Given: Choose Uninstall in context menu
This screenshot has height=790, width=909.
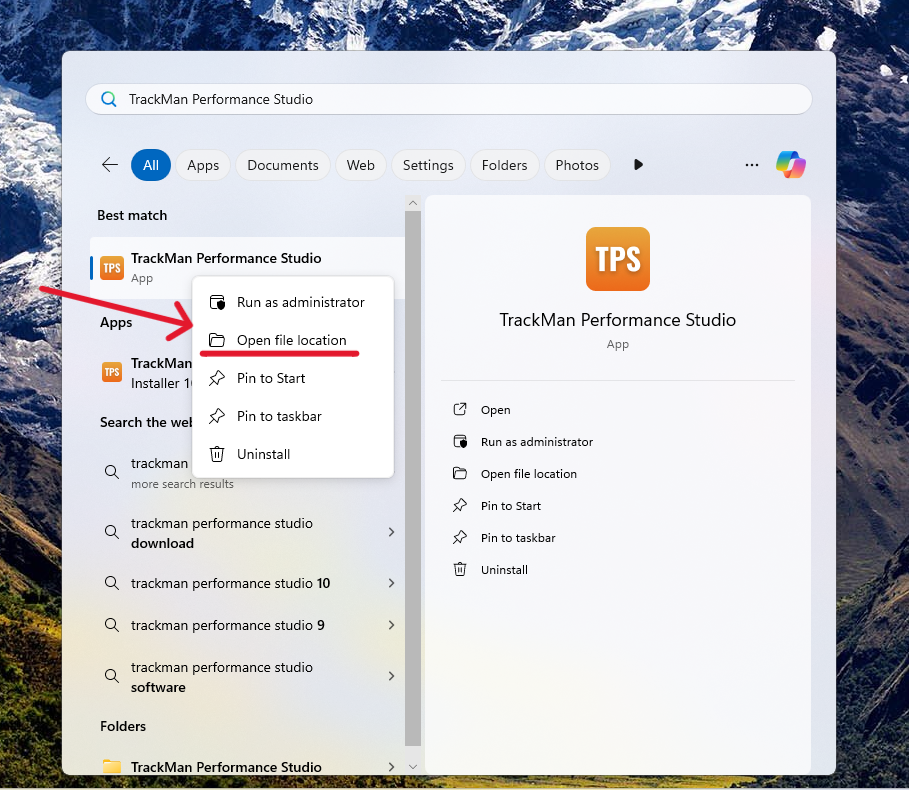Looking at the screenshot, I should tap(293, 454).
